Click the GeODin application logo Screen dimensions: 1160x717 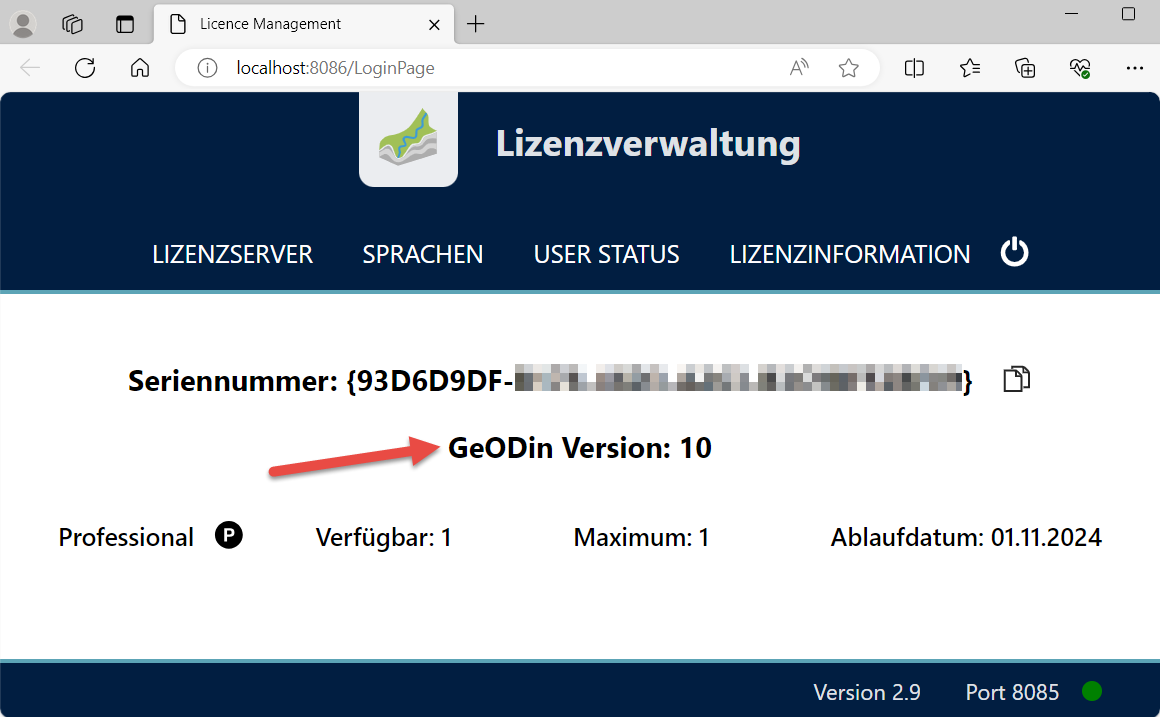coord(408,138)
